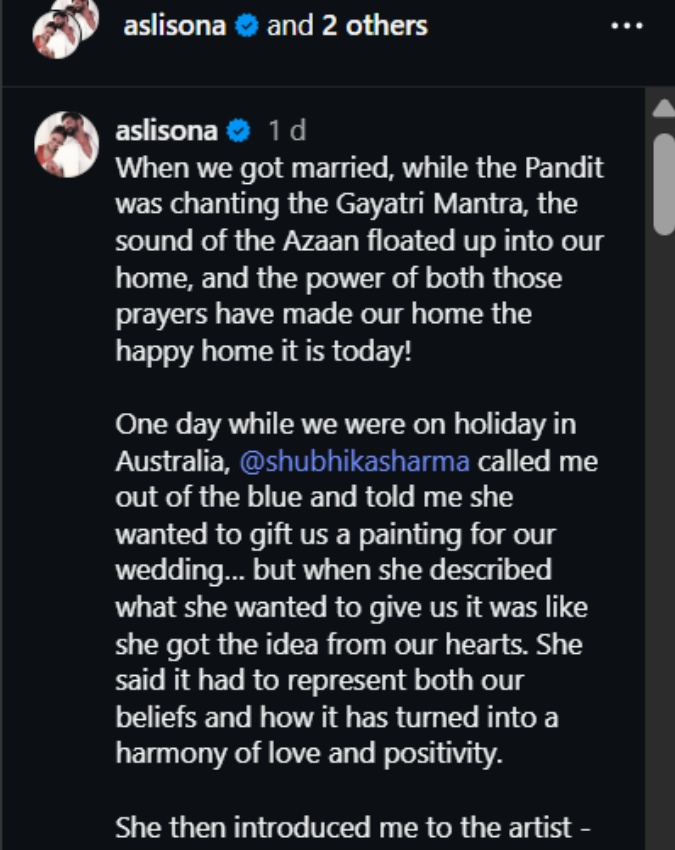Open aslisona profile from the post header
Screen dimensions: 675x850
(x=174, y=25)
